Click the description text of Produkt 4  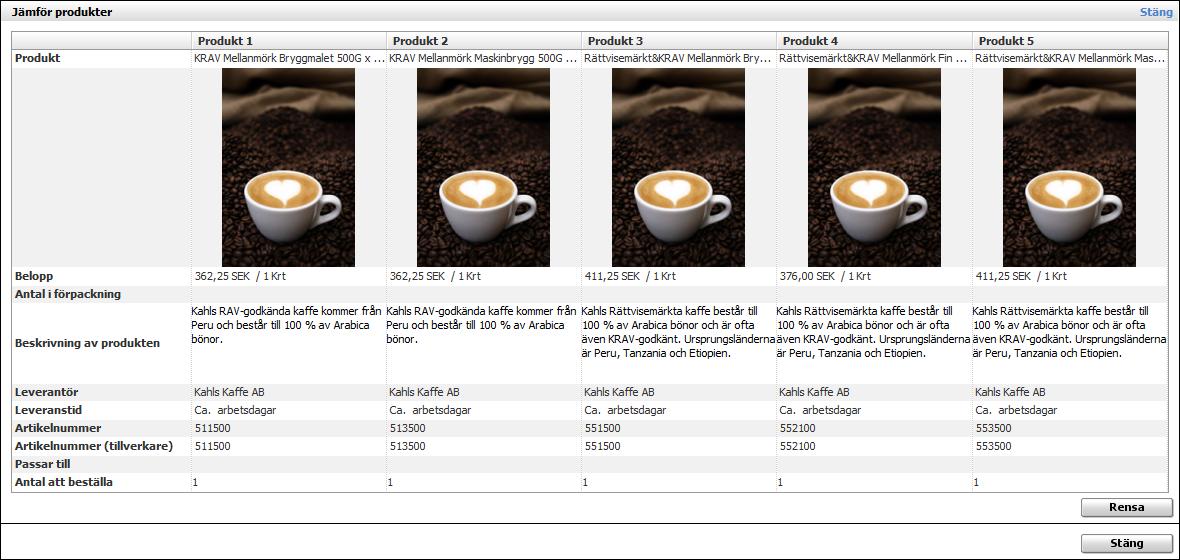(x=874, y=332)
